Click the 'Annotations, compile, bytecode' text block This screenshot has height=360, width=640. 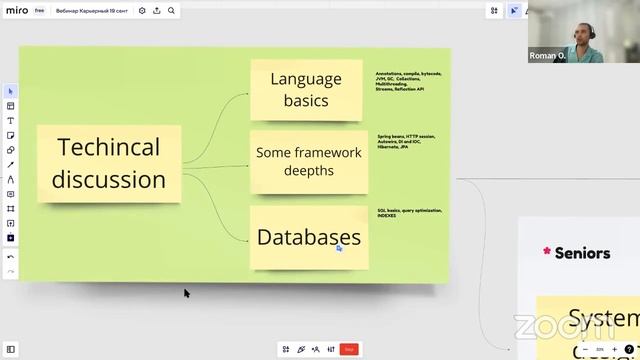(408, 81)
